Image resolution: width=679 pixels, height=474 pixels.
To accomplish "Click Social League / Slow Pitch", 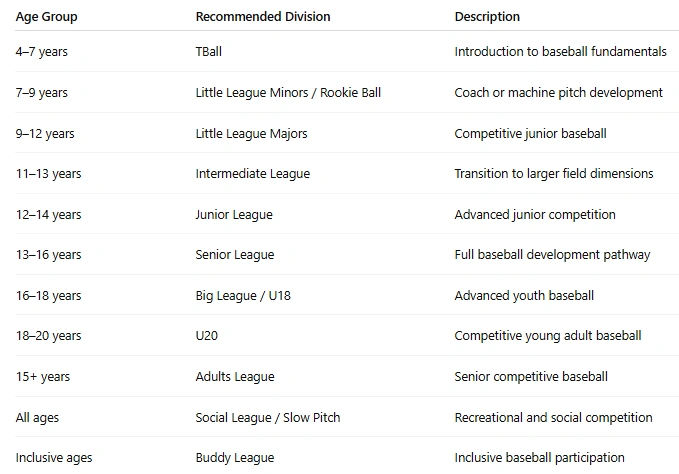I will 268,417.
